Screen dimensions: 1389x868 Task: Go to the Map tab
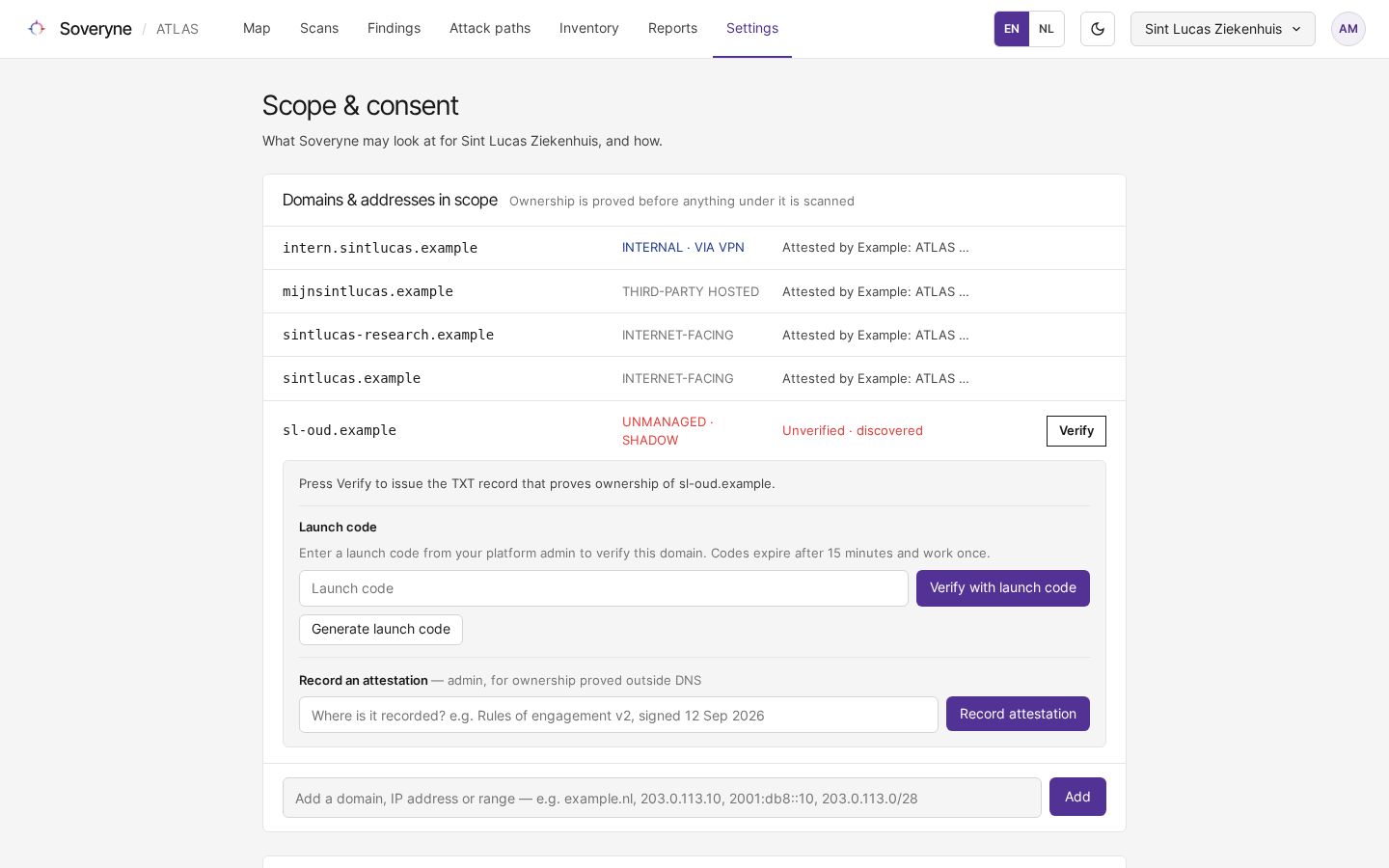tap(257, 29)
